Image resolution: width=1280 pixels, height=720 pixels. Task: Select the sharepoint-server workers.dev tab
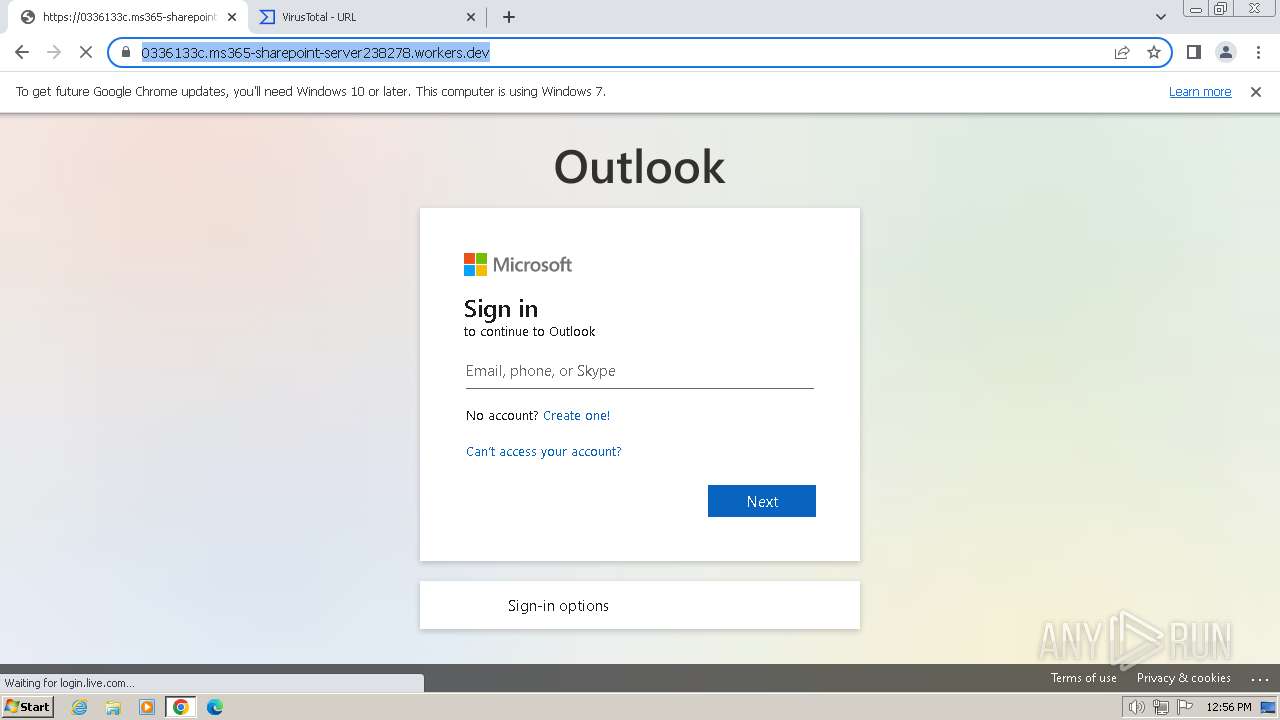pyautogui.click(x=129, y=17)
